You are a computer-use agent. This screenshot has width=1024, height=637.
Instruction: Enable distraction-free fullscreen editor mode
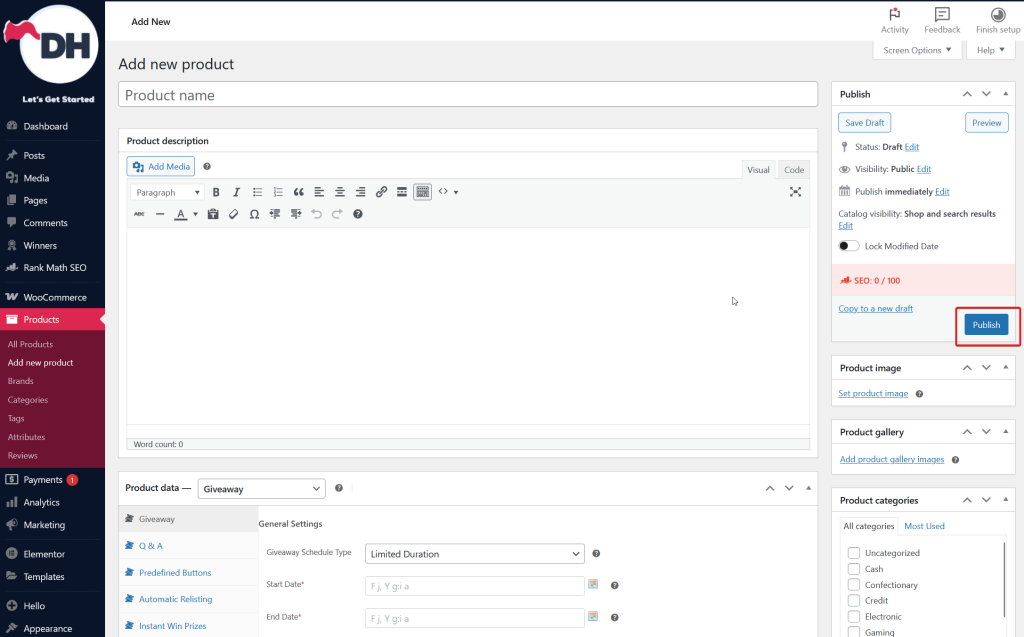point(796,192)
